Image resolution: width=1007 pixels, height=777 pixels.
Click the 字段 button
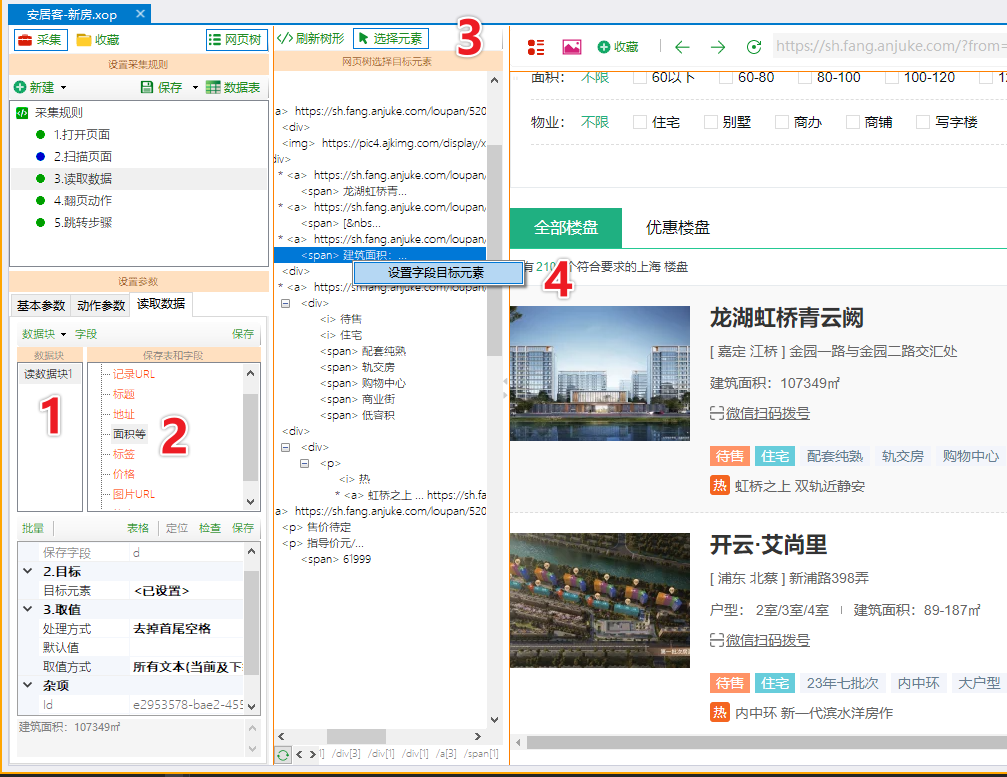[86, 334]
